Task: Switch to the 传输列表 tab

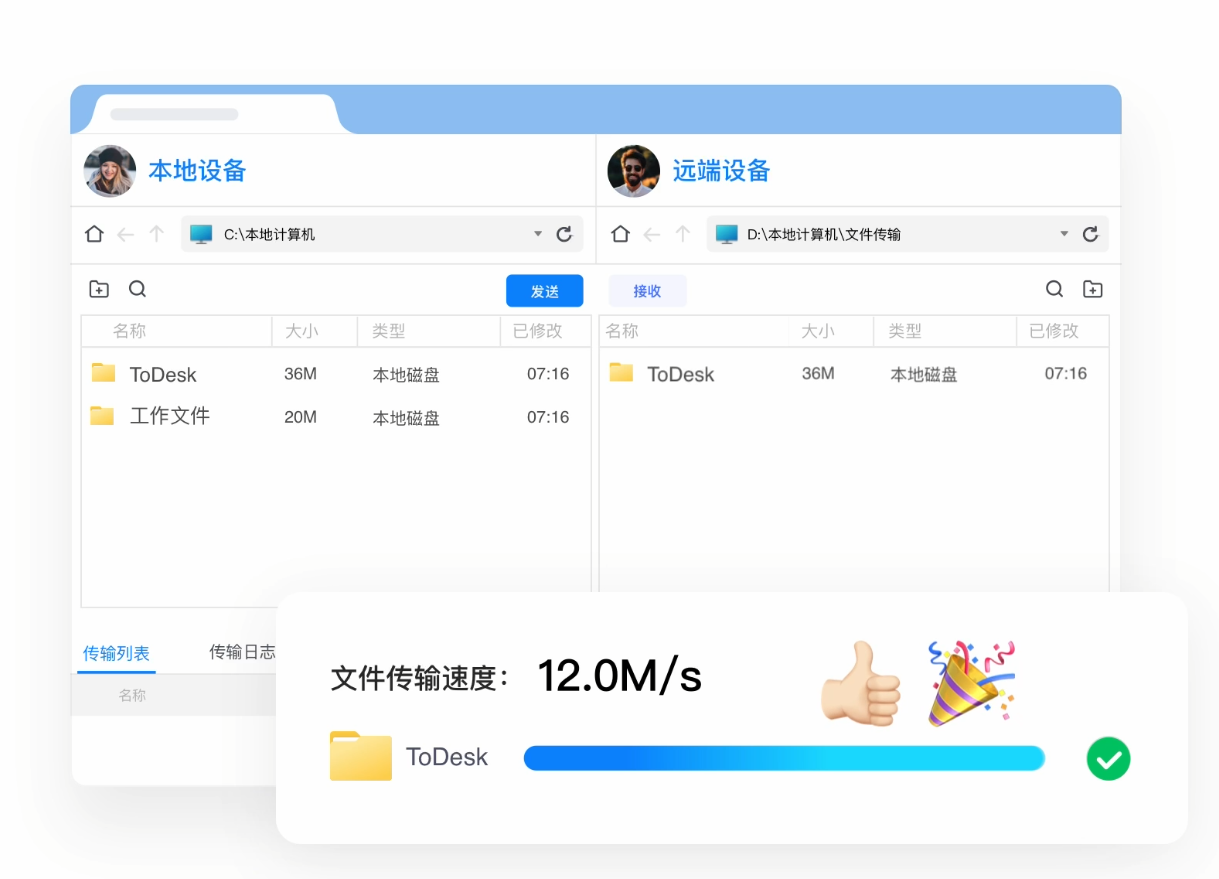Action: [116, 653]
